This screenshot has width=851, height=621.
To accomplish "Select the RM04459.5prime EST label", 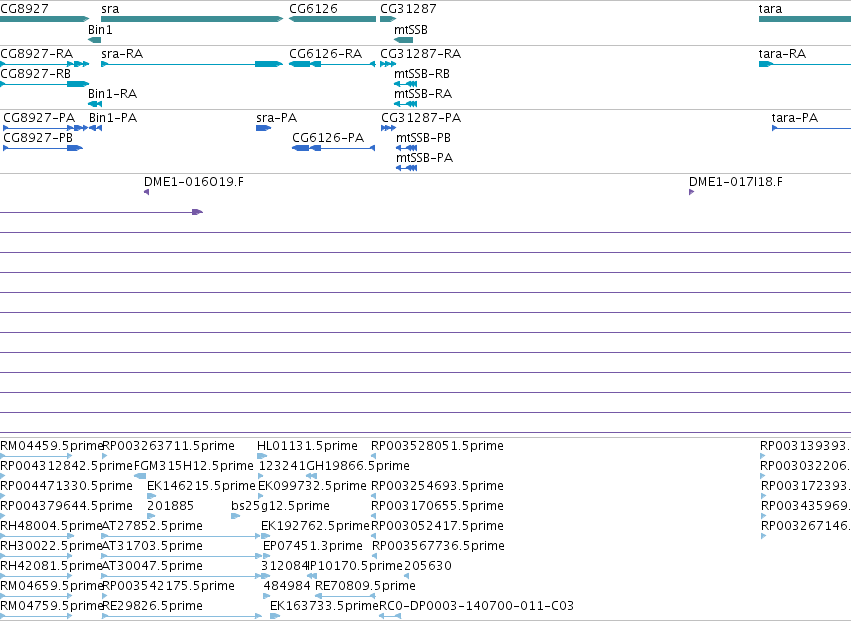I will coord(52,446).
